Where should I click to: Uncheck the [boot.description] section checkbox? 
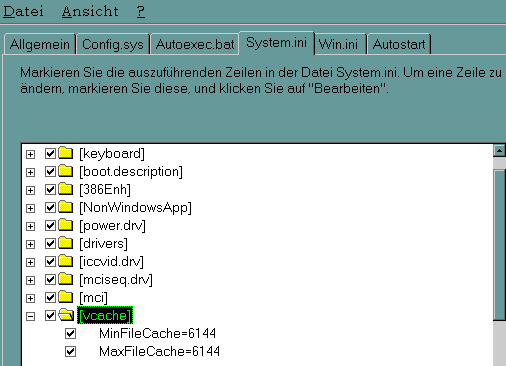[50, 172]
